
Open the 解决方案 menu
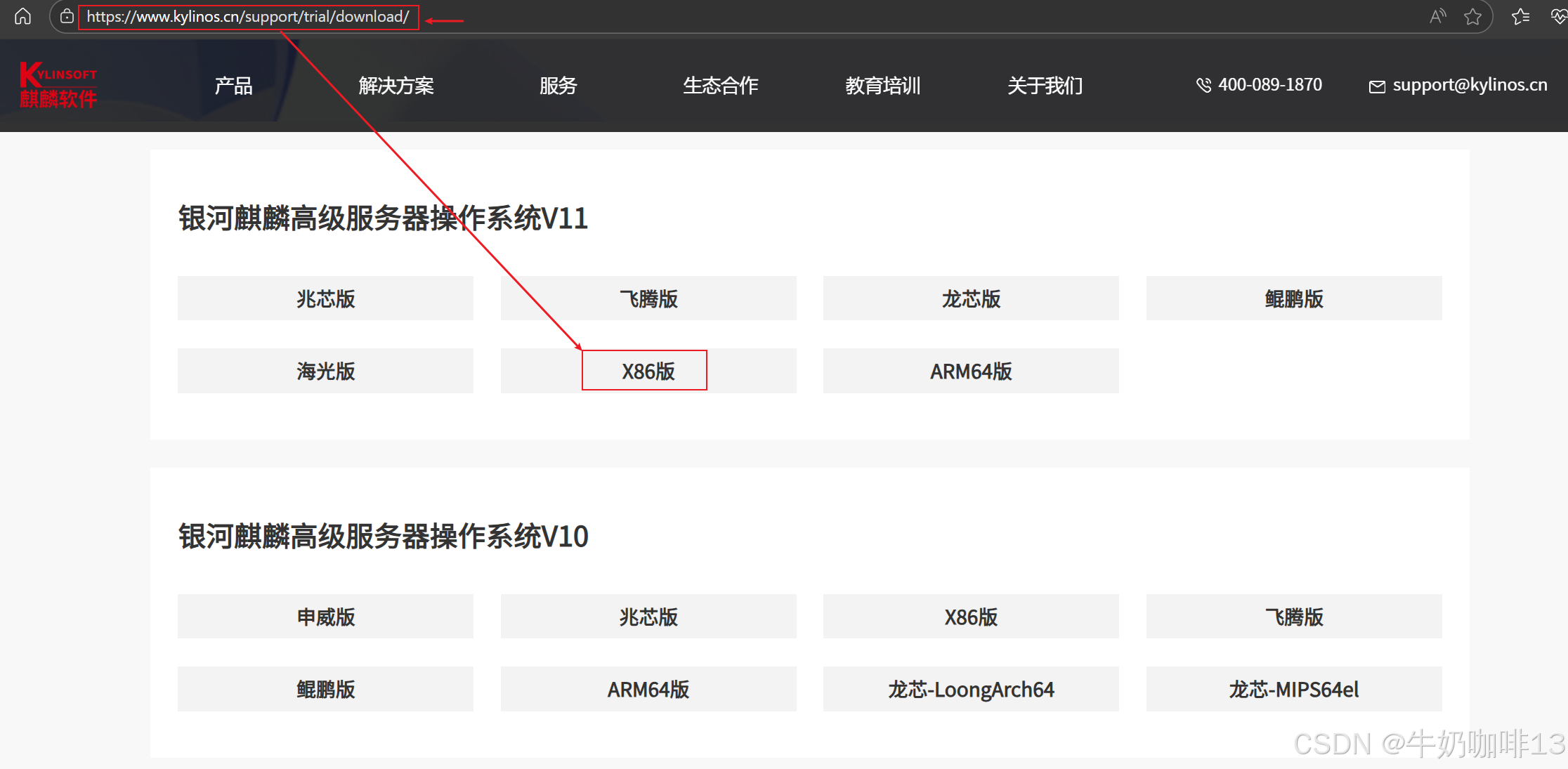pyautogui.click(x=396, y=85)
